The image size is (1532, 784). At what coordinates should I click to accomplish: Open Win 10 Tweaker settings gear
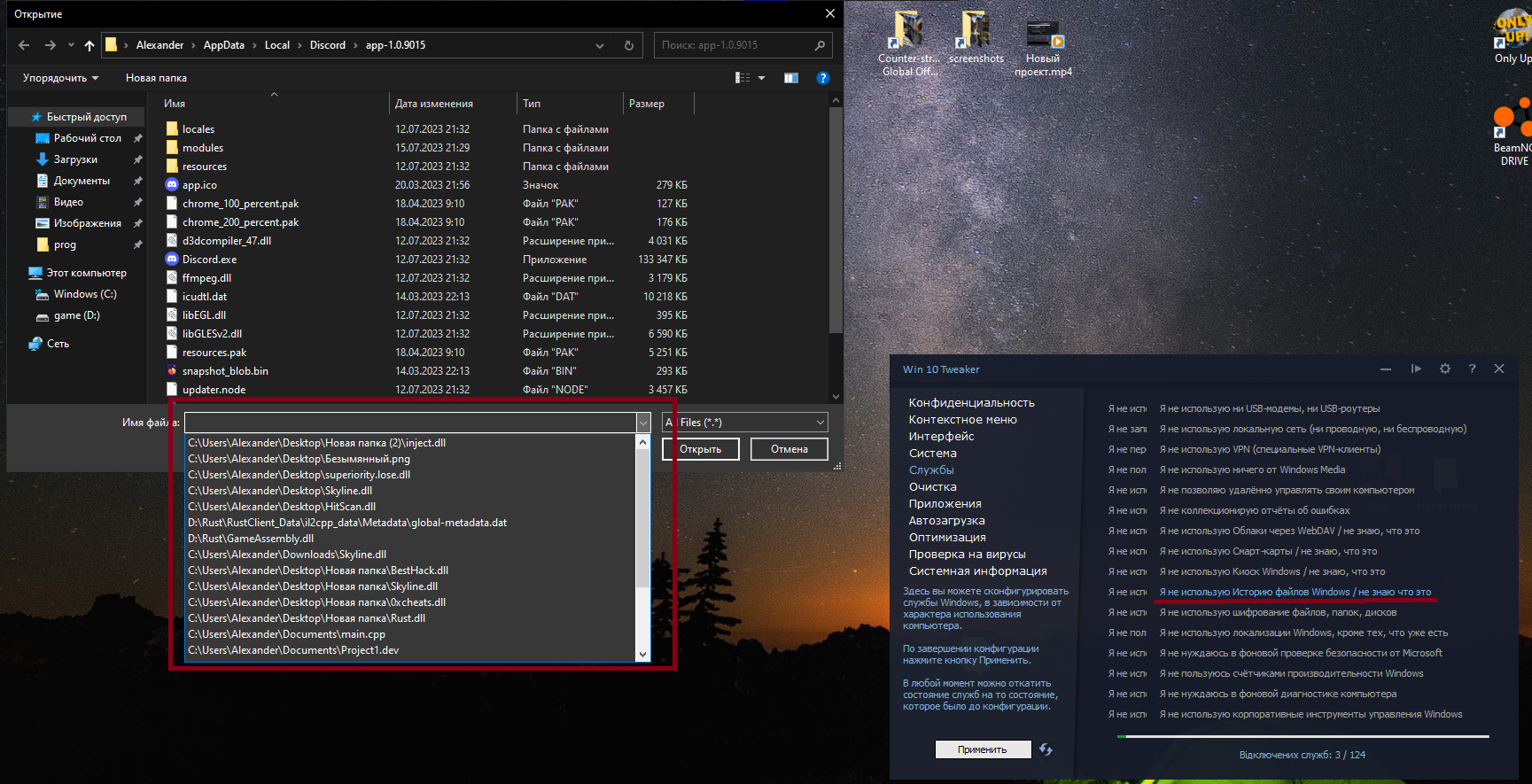coord(1445,369)
